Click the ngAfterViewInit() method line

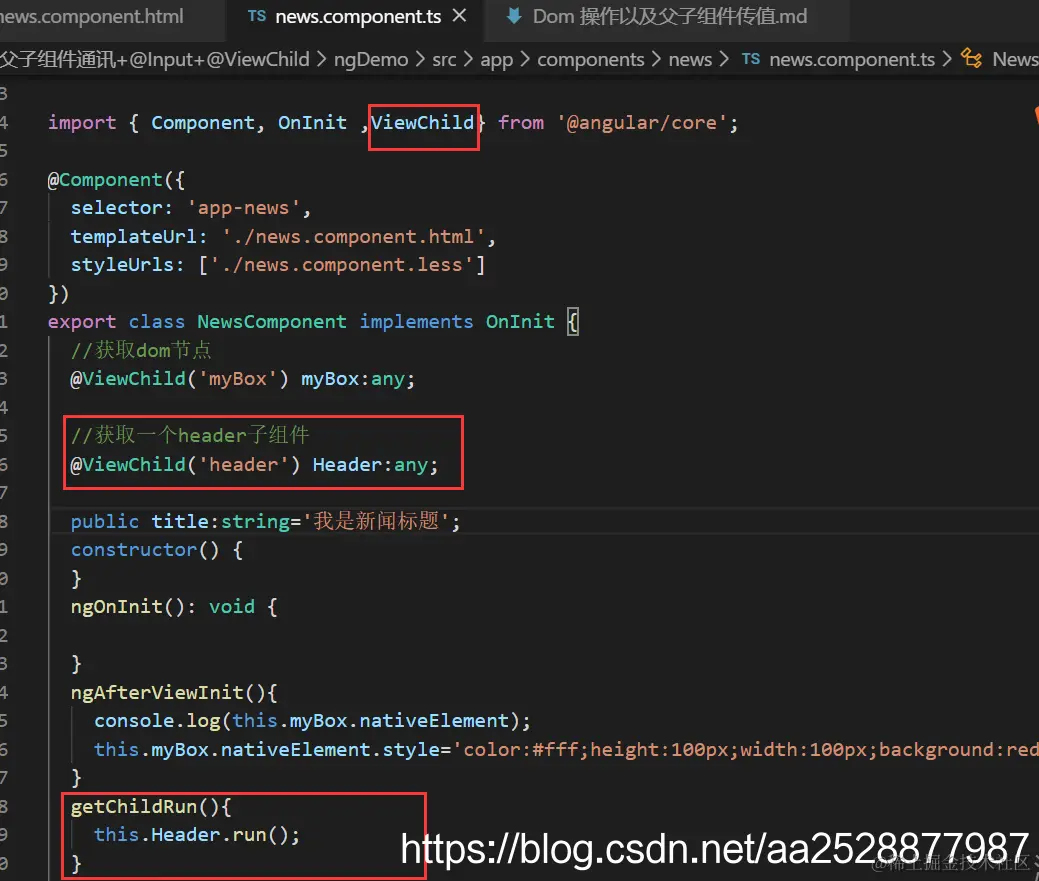174,693
